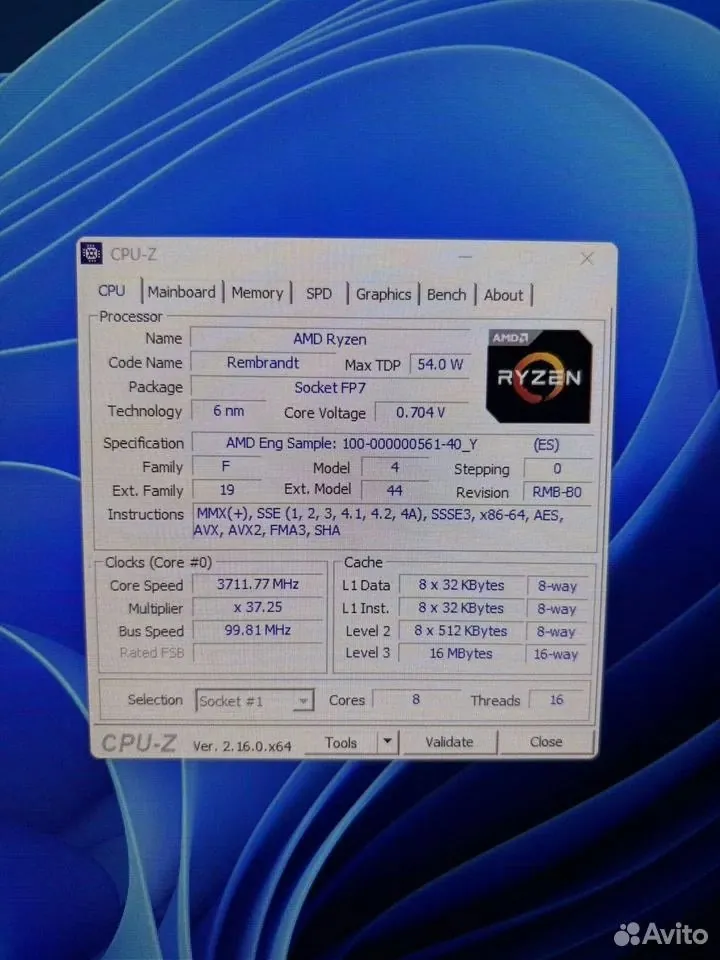This screenshot has height=960, width=720.
Task: Click the Core Speed value 3711.77 MHz
Action: pos(257,584)
